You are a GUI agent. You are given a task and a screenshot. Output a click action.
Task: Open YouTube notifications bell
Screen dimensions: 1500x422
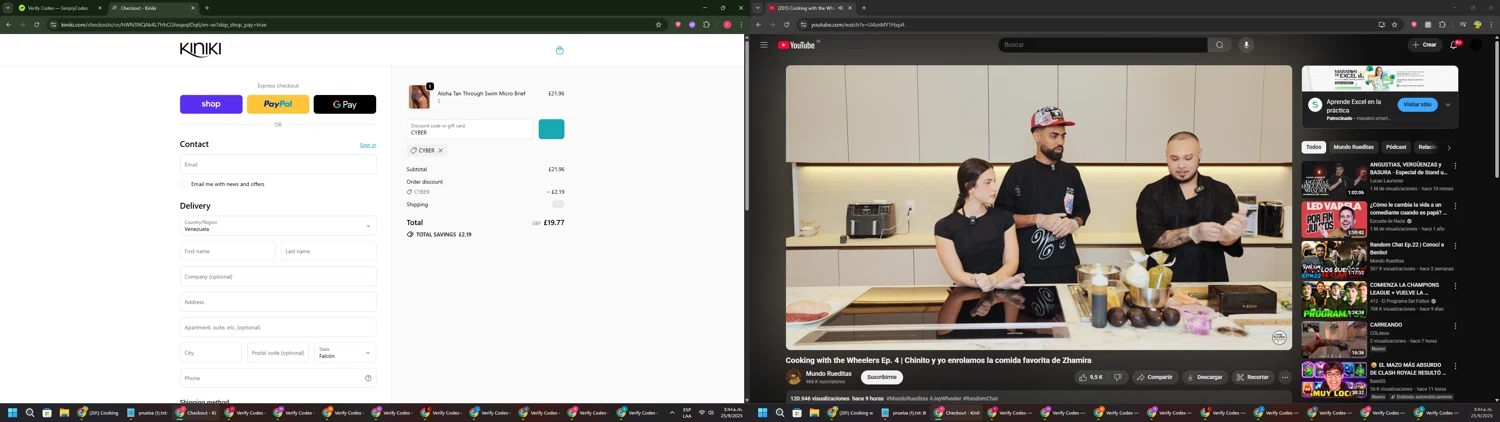(x=1454, y=45)
